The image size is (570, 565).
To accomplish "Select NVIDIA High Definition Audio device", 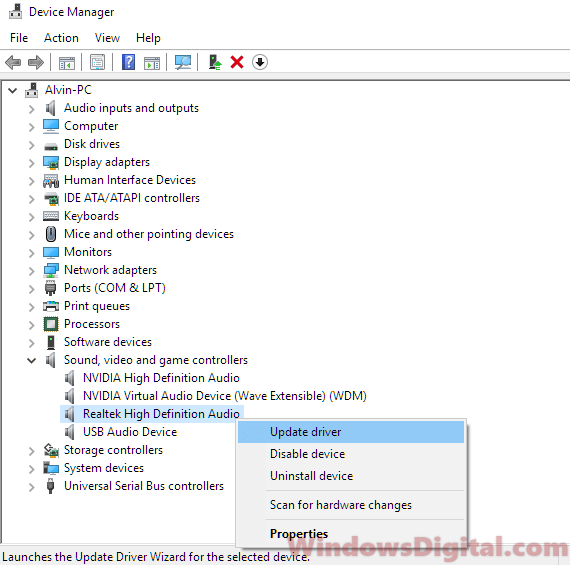I will point(161,378).
